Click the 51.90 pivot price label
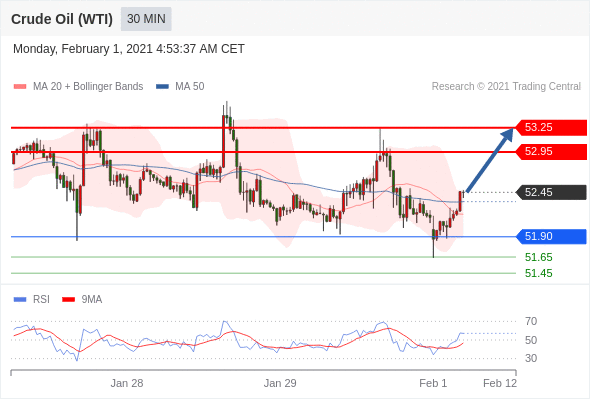Screen dimensions: 590x400 pyautogui.click(x=550, y=236)
